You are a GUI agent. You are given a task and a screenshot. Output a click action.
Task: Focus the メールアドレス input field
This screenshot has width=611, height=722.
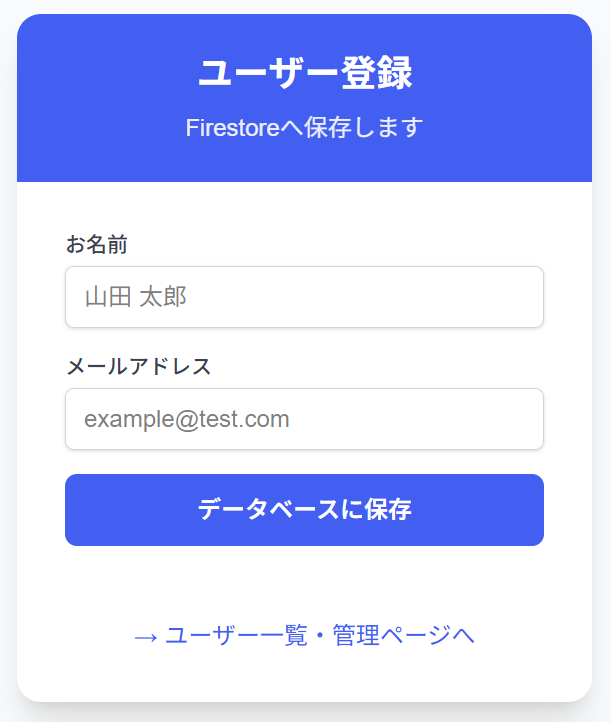pyautogui.click(x=304, y=419)
